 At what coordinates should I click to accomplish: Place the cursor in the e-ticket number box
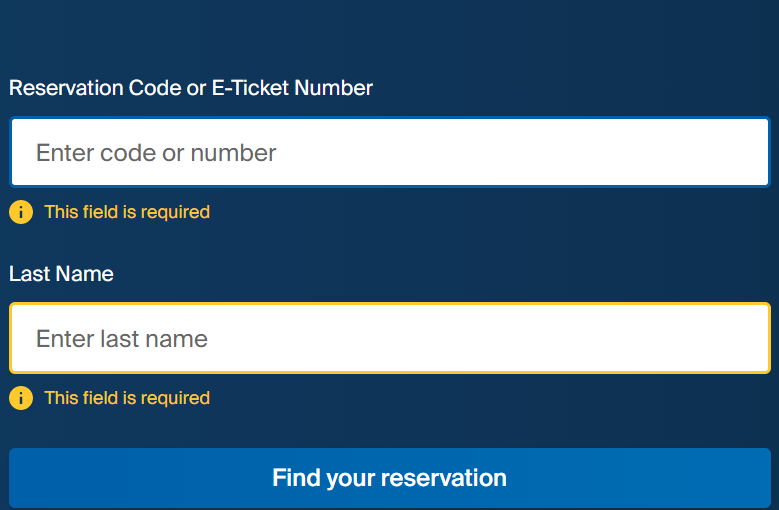point(390,152)
